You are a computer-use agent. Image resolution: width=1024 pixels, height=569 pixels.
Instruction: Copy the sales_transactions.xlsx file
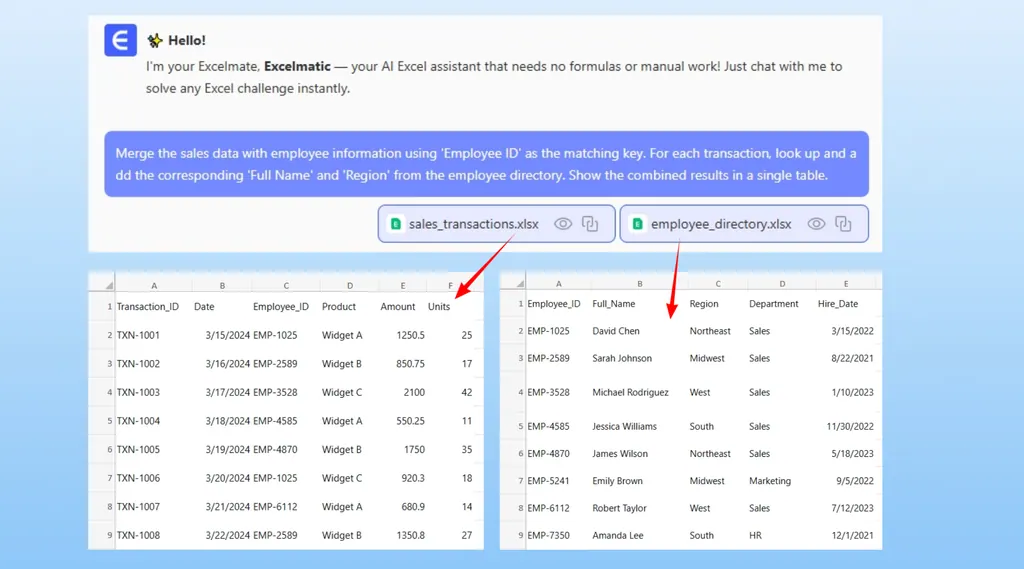pos(590,224)
